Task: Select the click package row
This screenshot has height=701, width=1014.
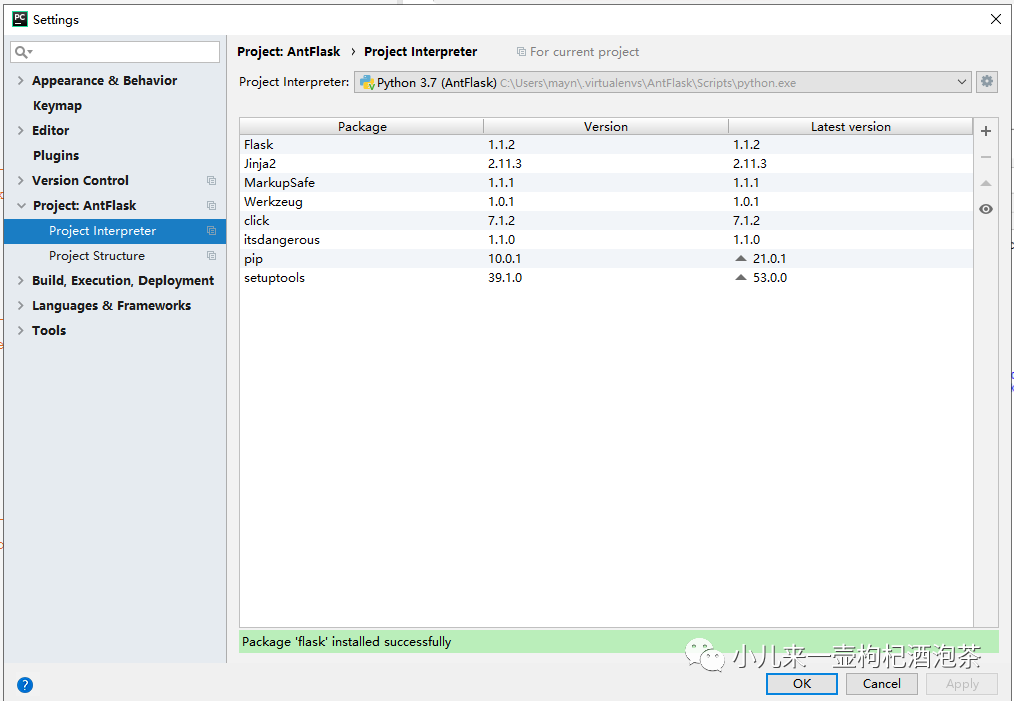Action: coord(606,221)
